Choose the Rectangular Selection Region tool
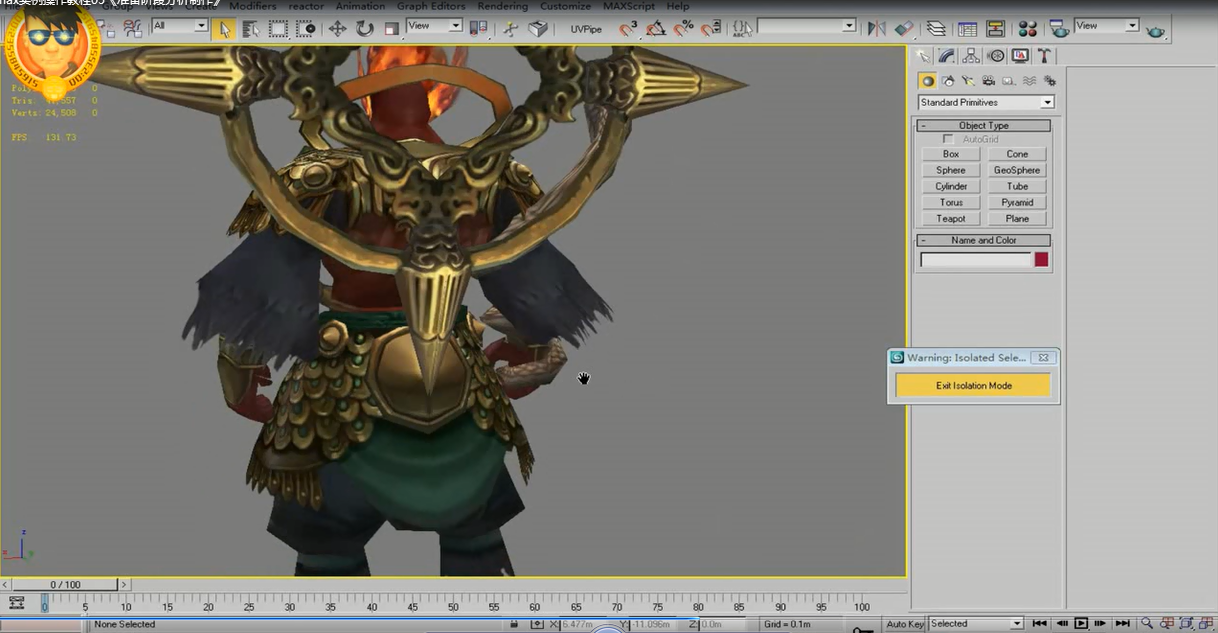 pyautogui.click(x=278, y=29)
